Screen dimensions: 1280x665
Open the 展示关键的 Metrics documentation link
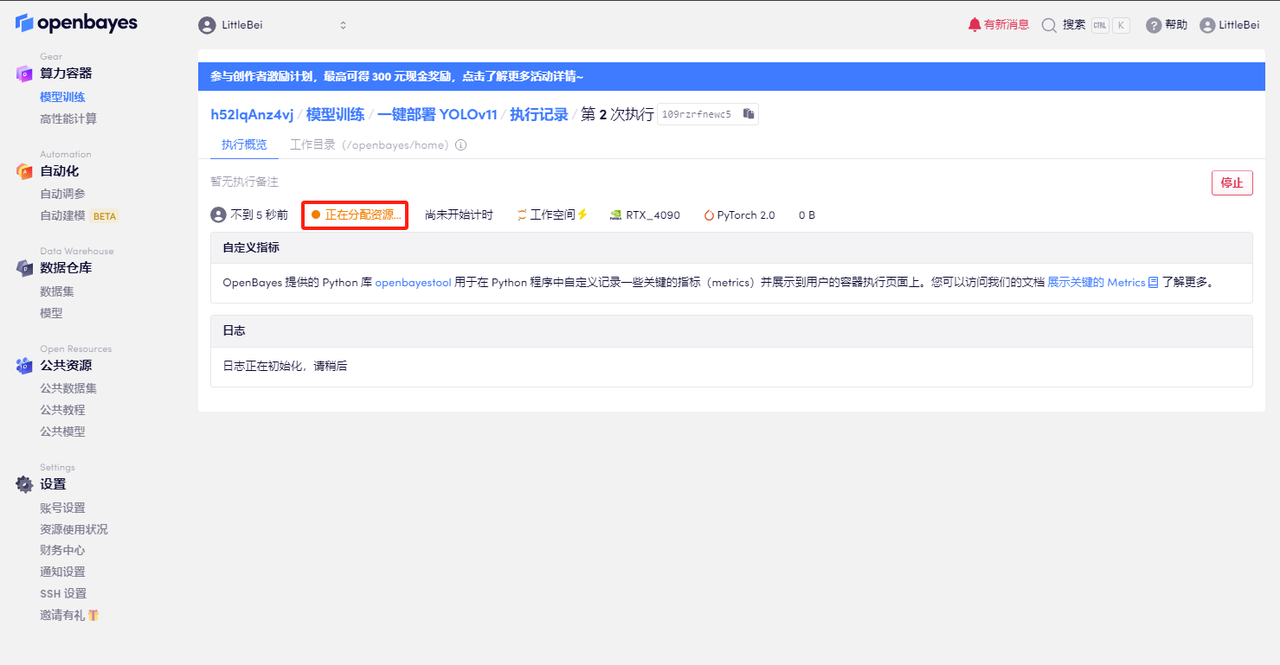pos(1096,283)
